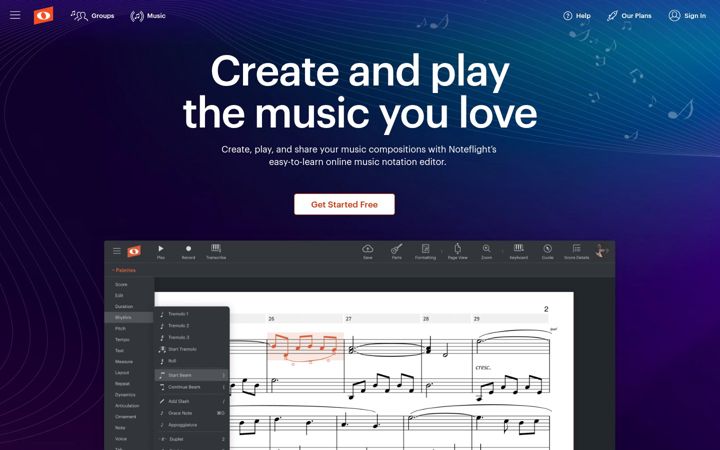Select the Note palette

point(120,428)
